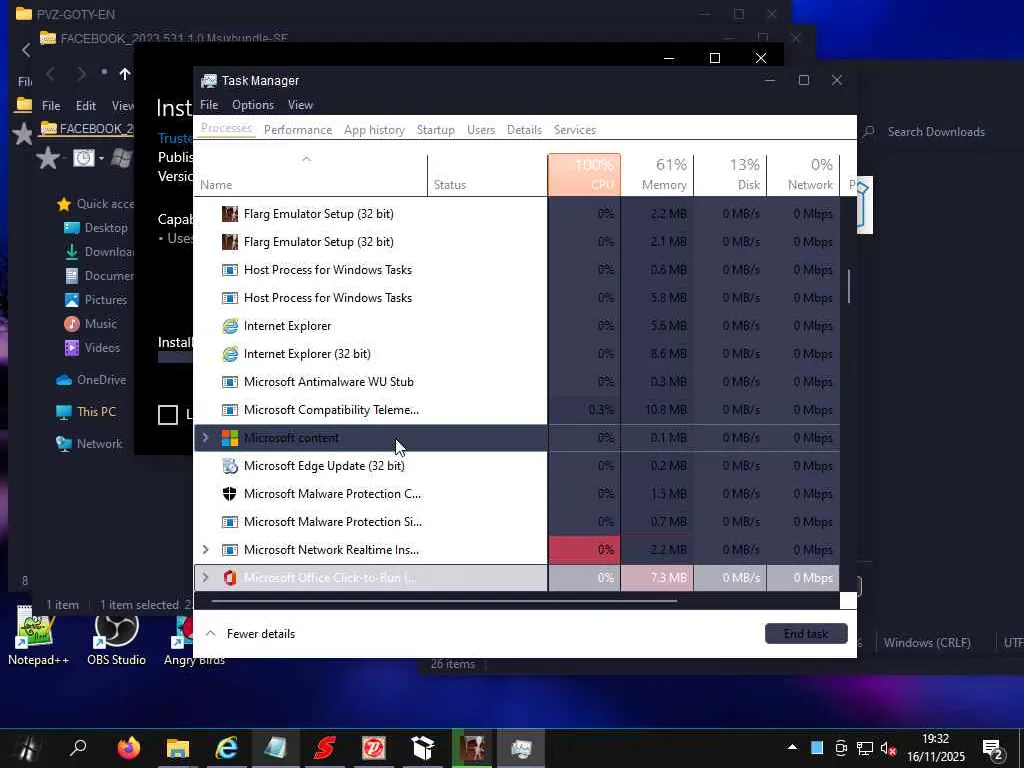Click the Status column header

488,175
